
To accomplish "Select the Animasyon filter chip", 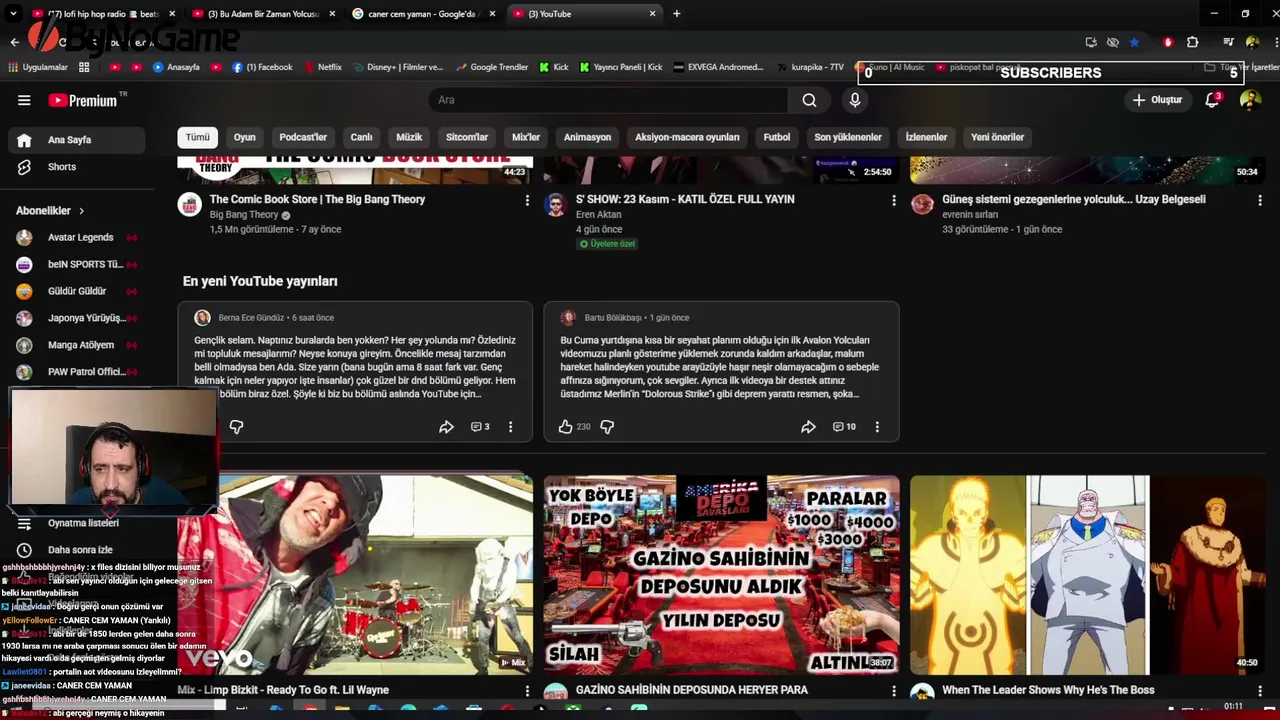I will coord(587,137).
